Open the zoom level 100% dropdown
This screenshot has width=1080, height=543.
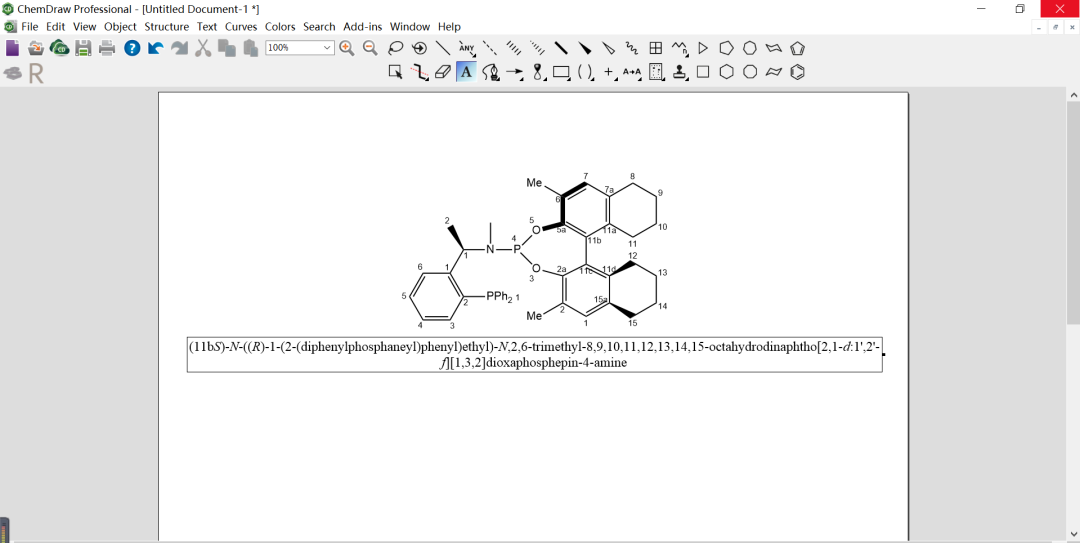click(x=328, y=48)
